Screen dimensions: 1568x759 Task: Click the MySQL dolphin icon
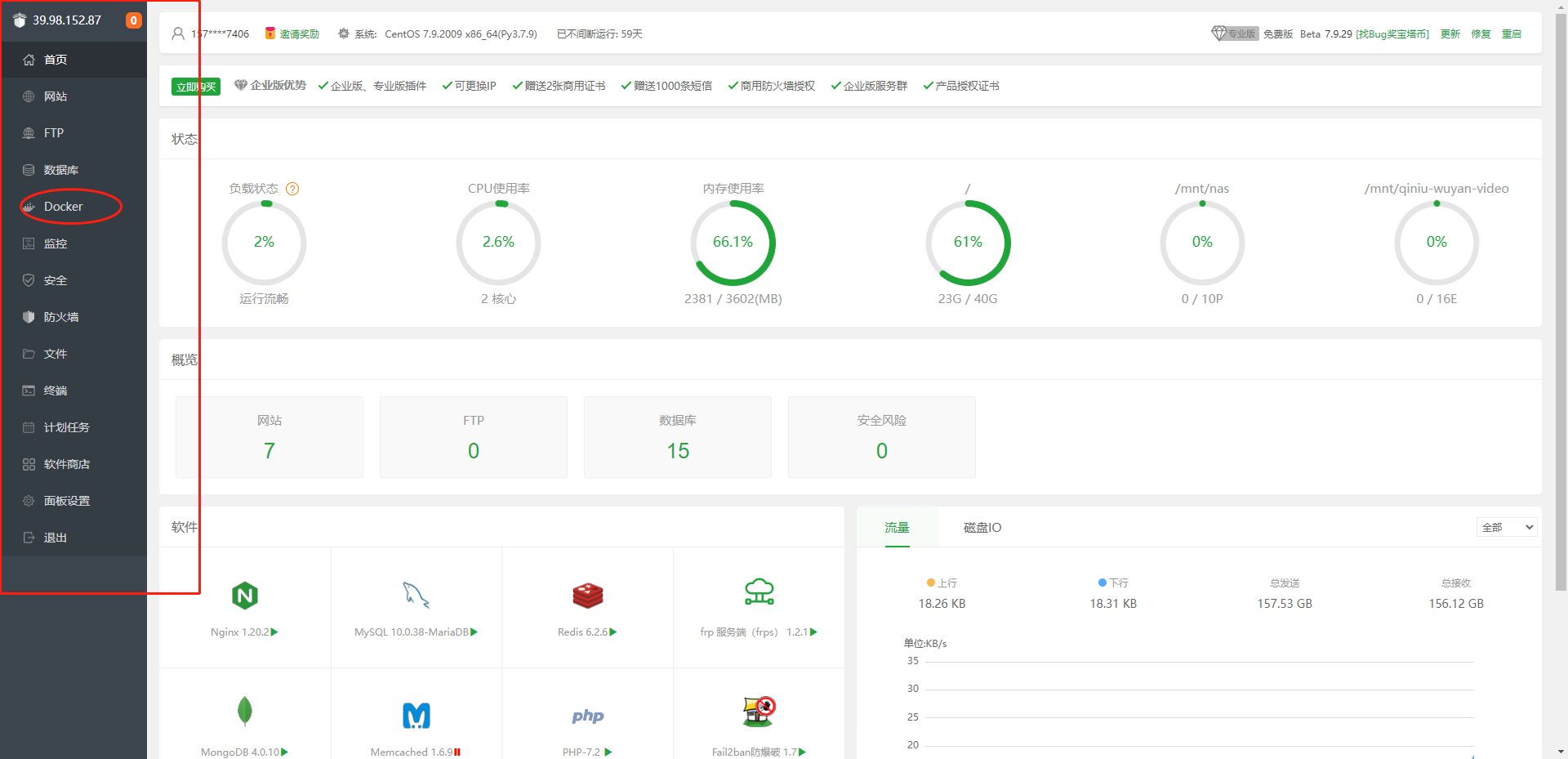416,595
